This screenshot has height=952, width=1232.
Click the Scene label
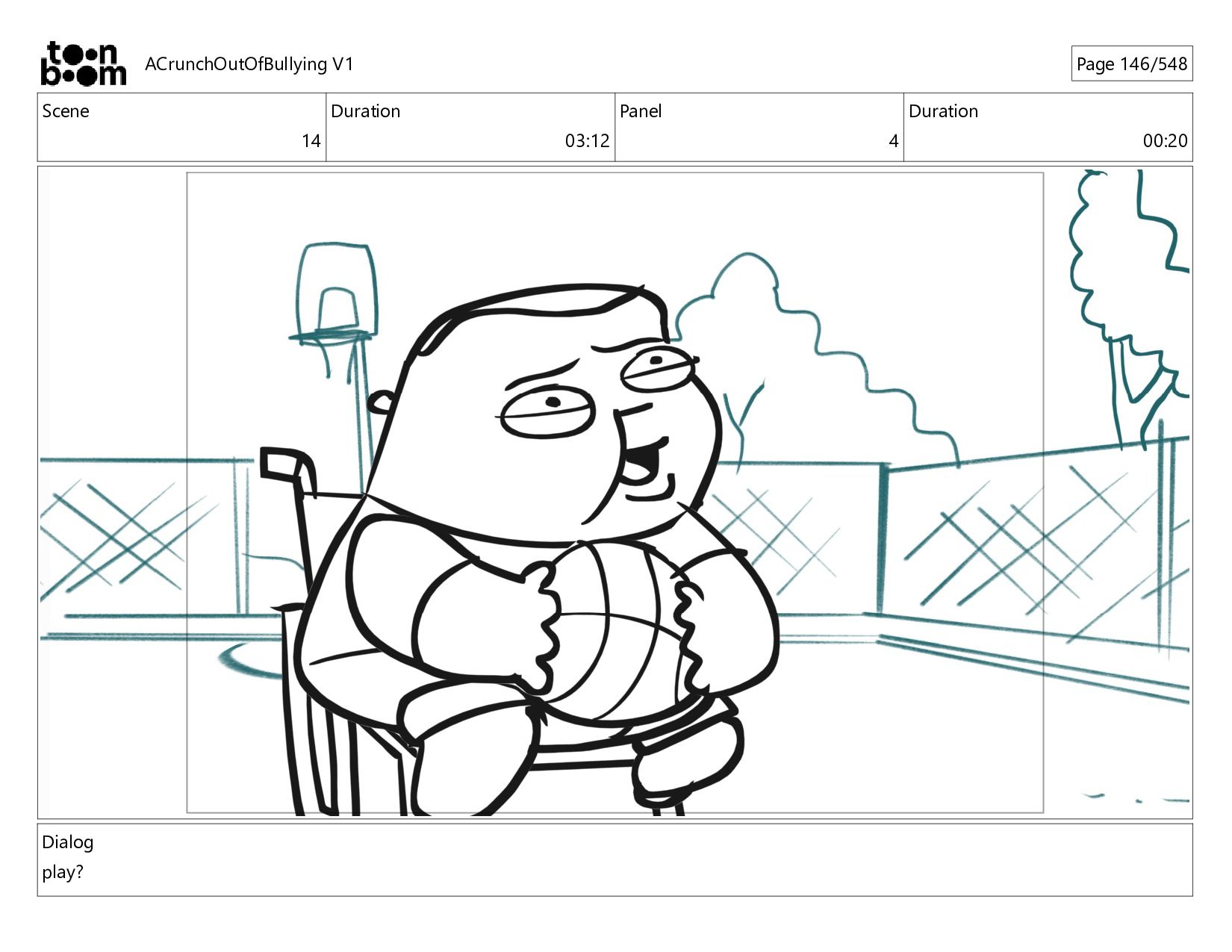(x=66, y=111)
